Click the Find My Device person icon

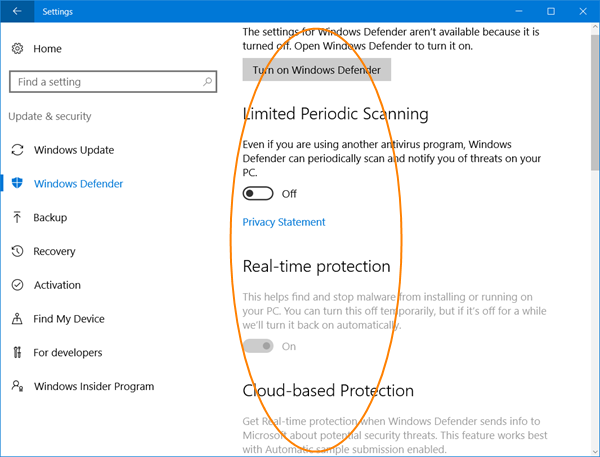[x=17, y=319]
